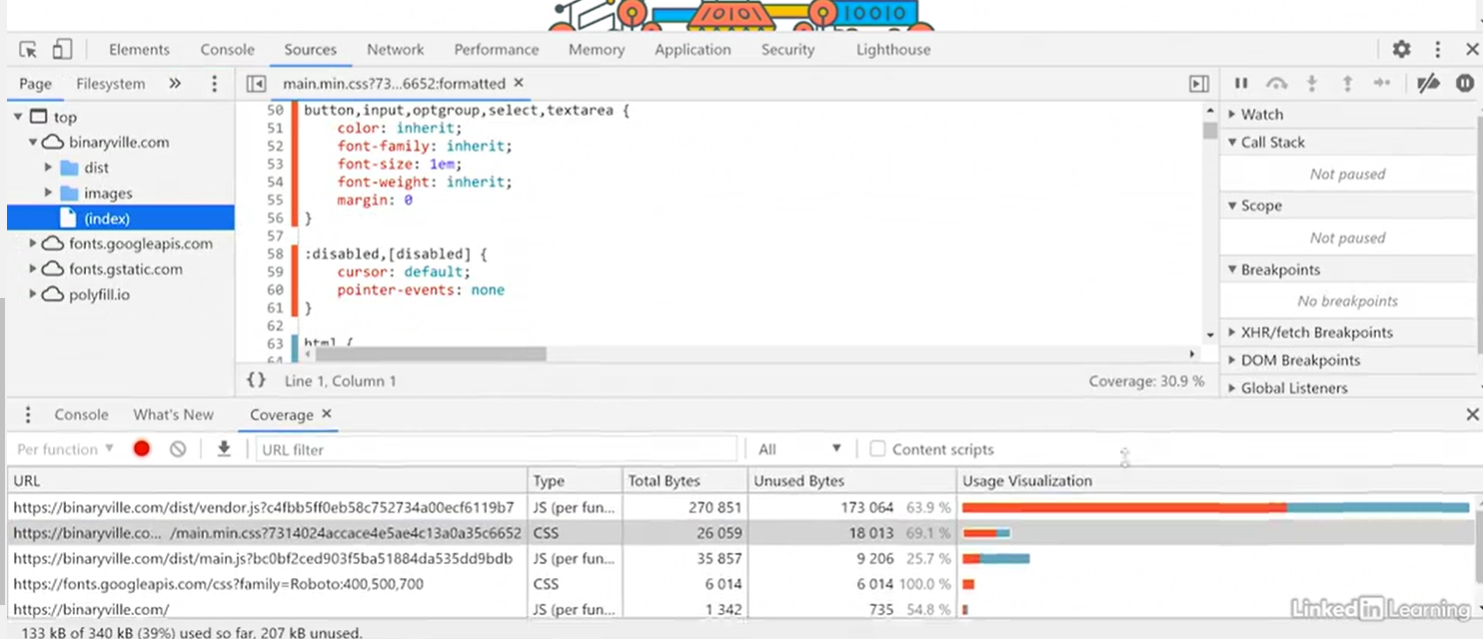The image size is (1483, 639).
Task: Switch to the Network tab
Action: click(x=395, y=49)
